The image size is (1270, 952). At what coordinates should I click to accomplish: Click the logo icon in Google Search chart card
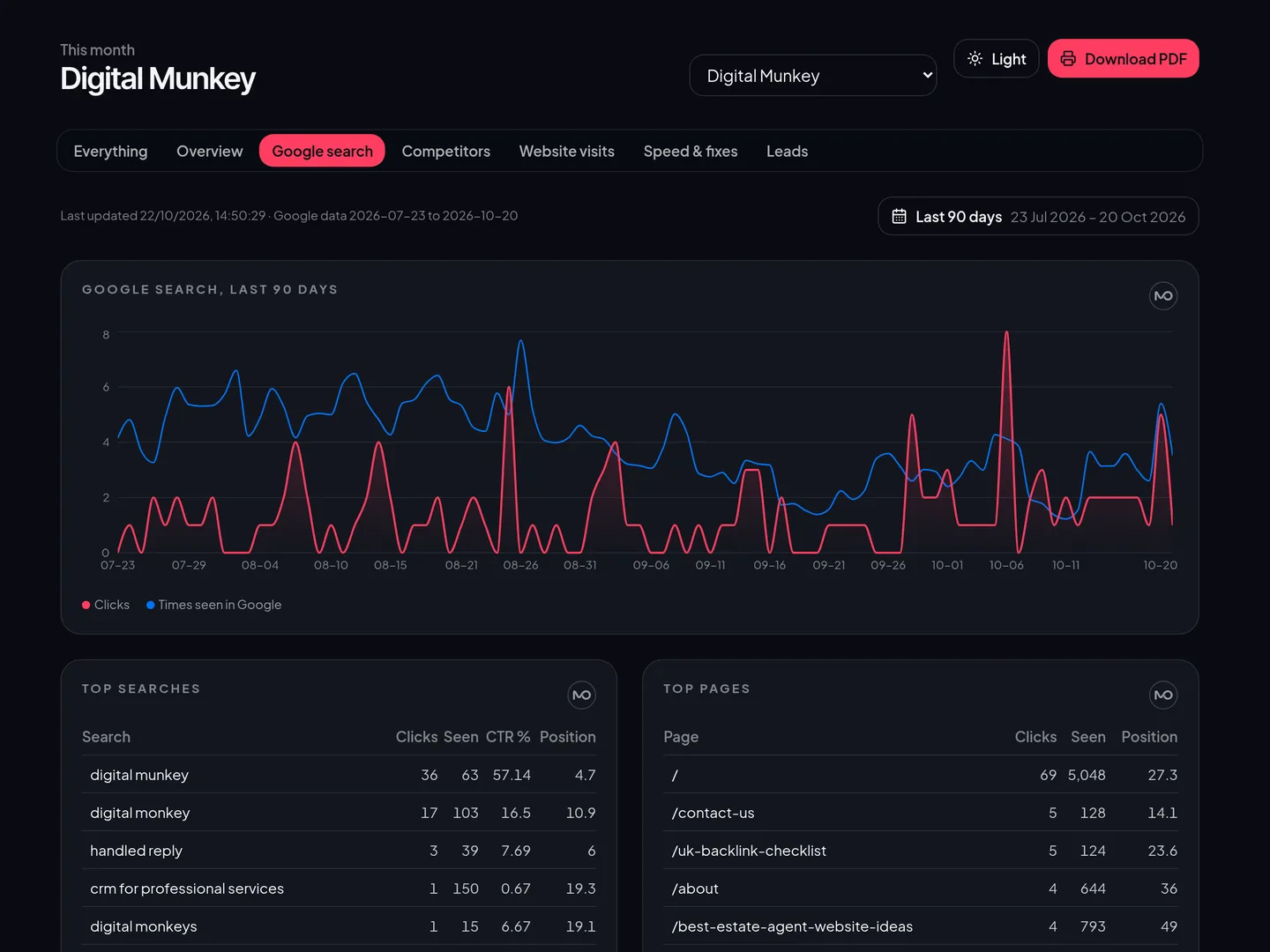(x=1163, y=296)
